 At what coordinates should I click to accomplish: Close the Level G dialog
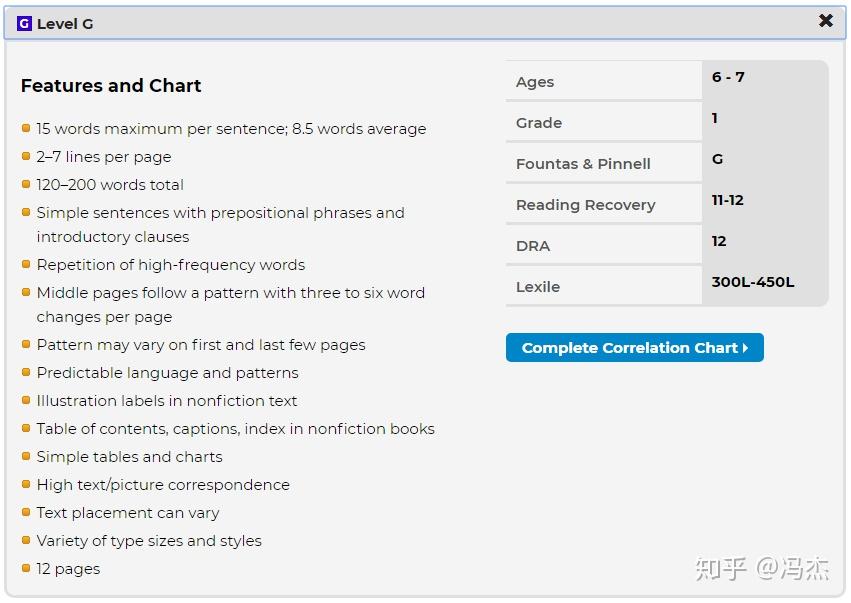pyautogui.click(x=825, y=21)
